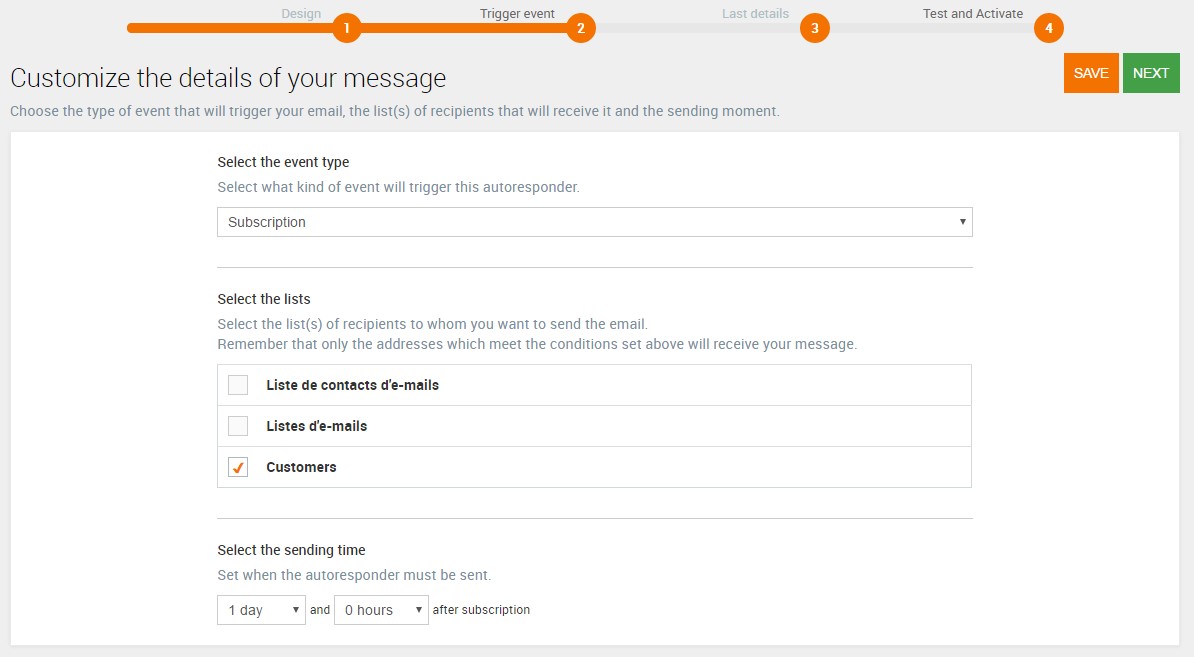Screen dimensions: 1194x657
Task: Open the Subscription event type dropdown
Action: coord(595,222)
